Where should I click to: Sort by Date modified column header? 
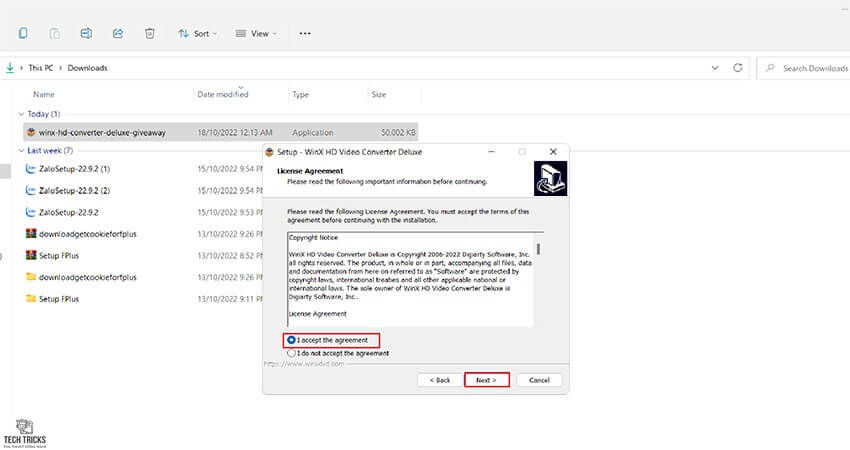[223, 94]
